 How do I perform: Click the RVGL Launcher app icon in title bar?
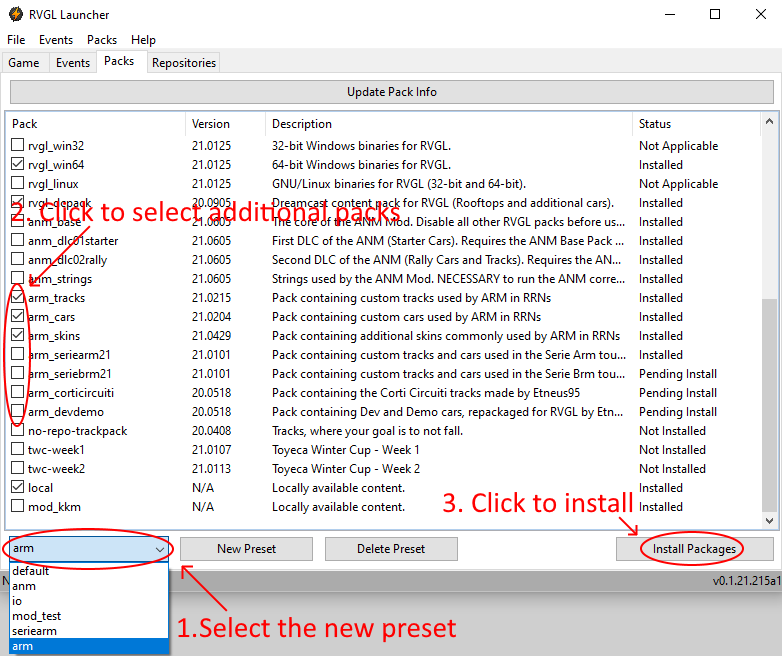(x=16, y=14)
